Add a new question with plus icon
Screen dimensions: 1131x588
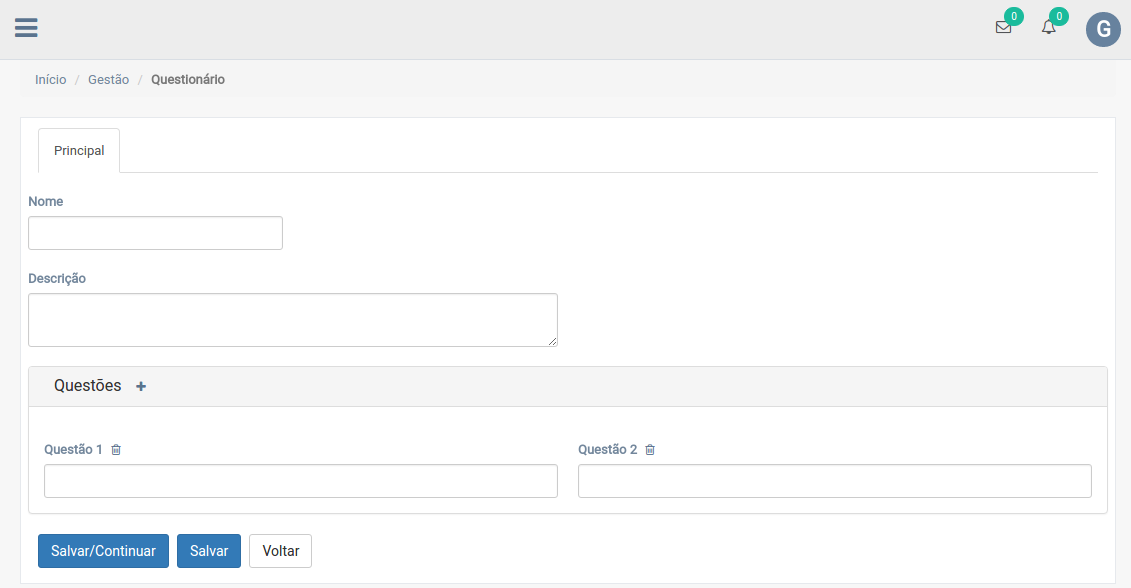[x=141, y=387]
